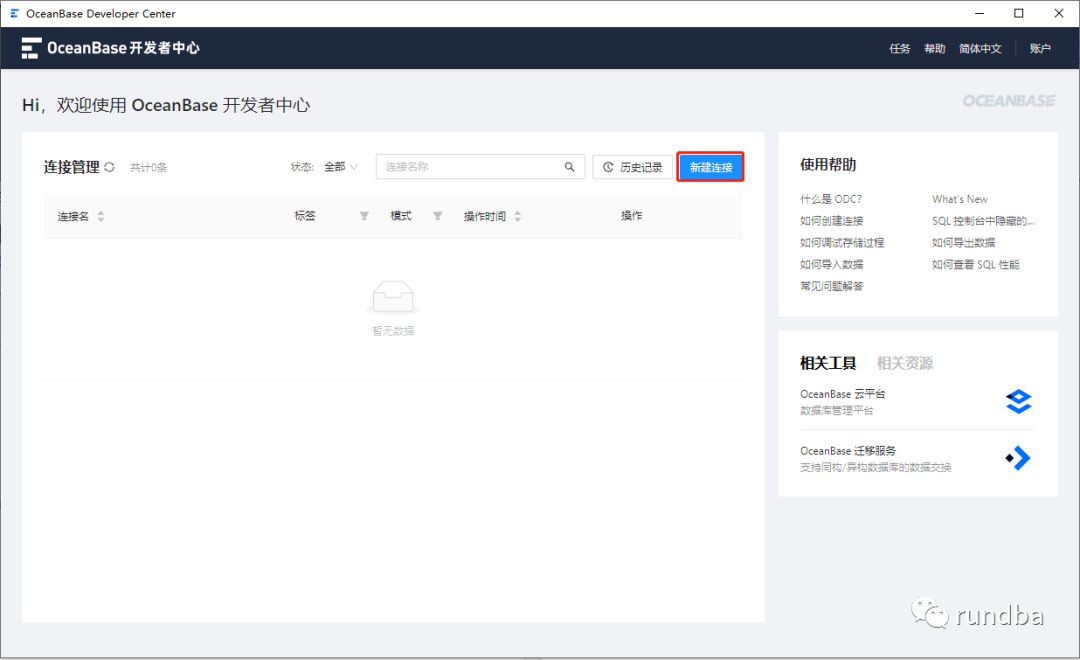Switch to the 相关资源 tab

tap(905, 363)
